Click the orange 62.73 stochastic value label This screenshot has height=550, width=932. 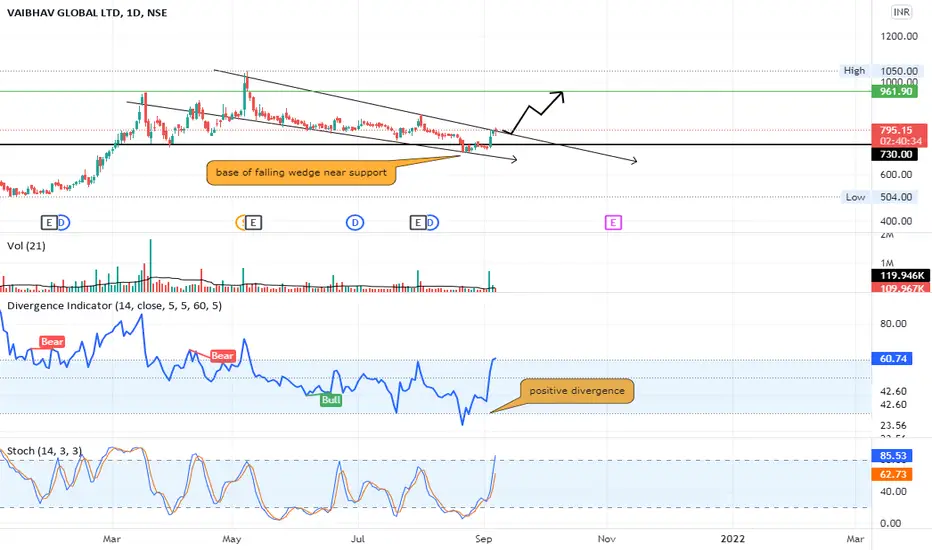892,474
